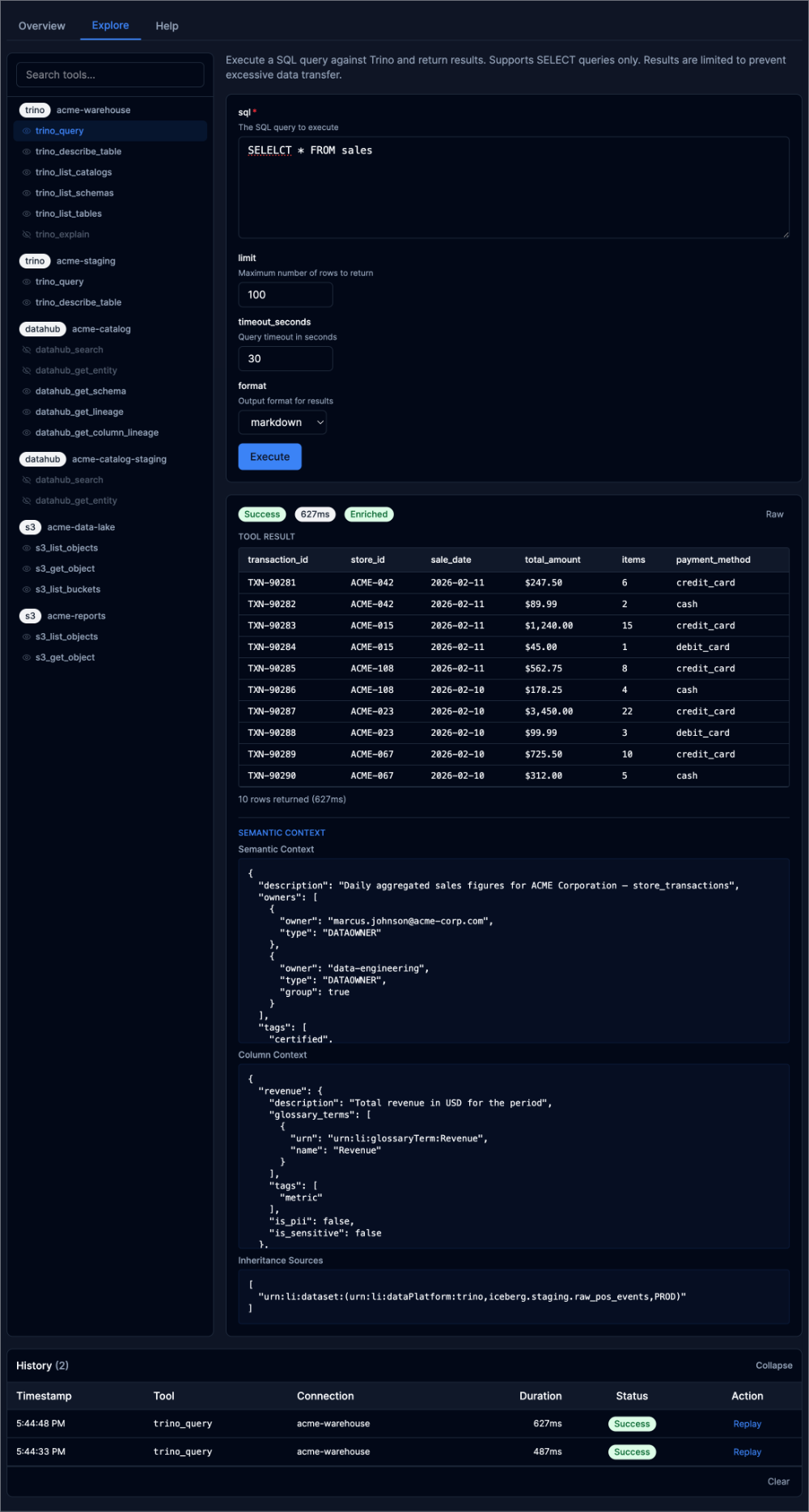Replay the 5:44:33 PM history entry
The height and width of the screenshot is (1512, 809).
[x=747, y=1452]
